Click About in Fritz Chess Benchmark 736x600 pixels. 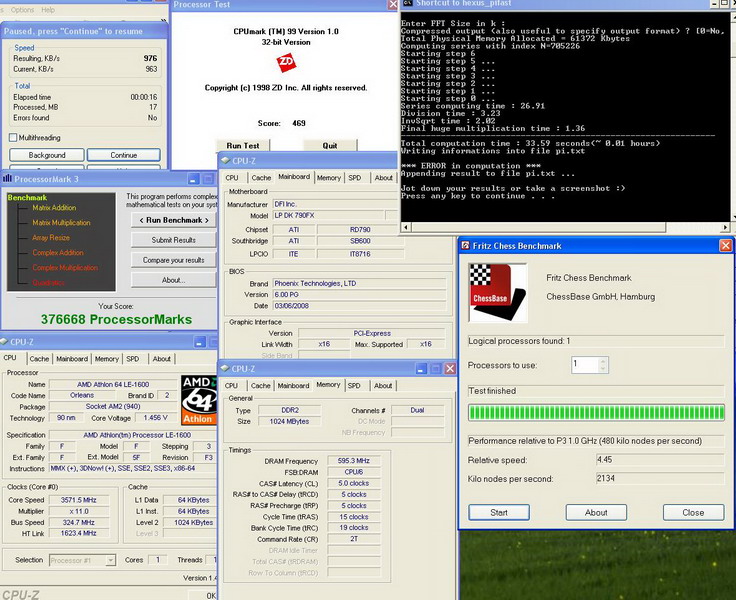(596, 512)
